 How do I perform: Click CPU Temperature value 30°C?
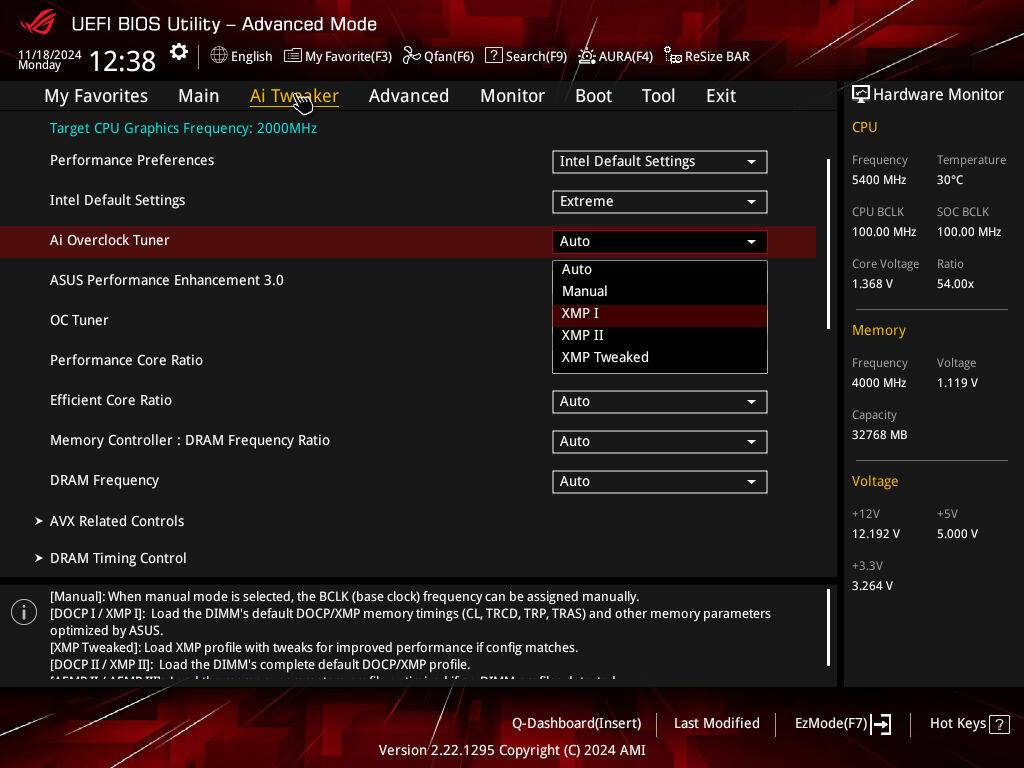pyautogui.click(x=950, y=180)
